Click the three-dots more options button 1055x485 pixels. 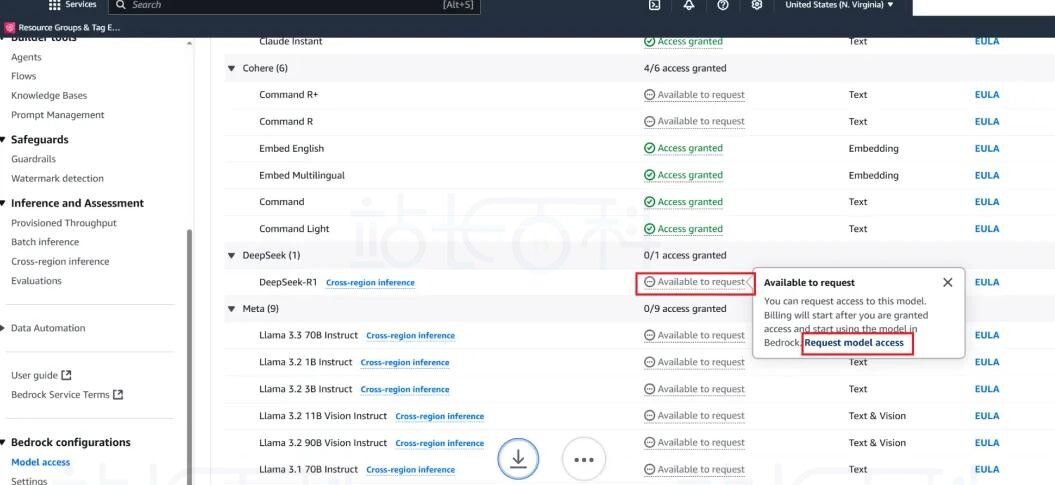click(x=584, y=459)
